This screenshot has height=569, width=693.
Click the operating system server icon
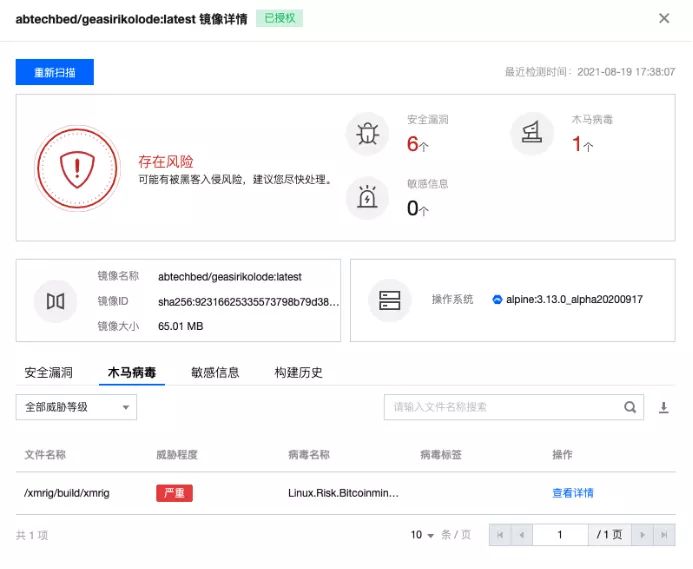click(x=389, y=301)
